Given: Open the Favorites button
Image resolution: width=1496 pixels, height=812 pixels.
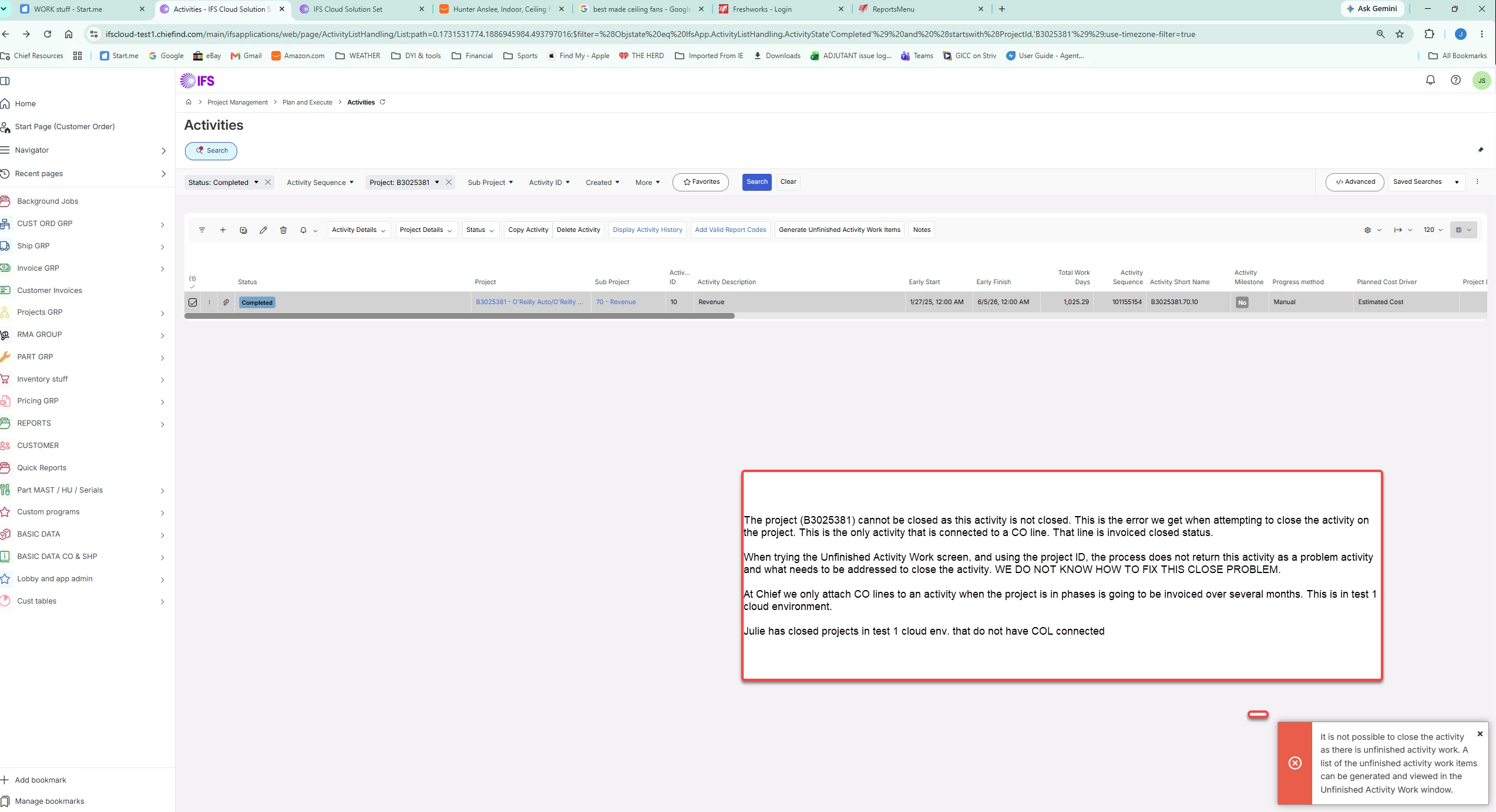Looking at the screenshot, I should 701,182.
